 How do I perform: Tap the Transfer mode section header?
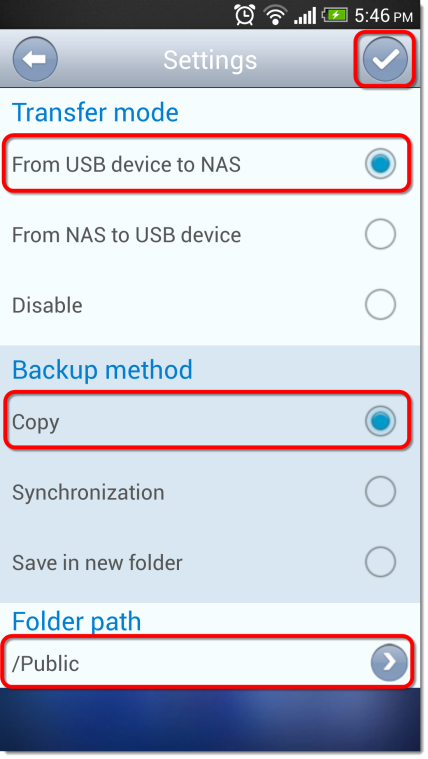coord(95,112)
